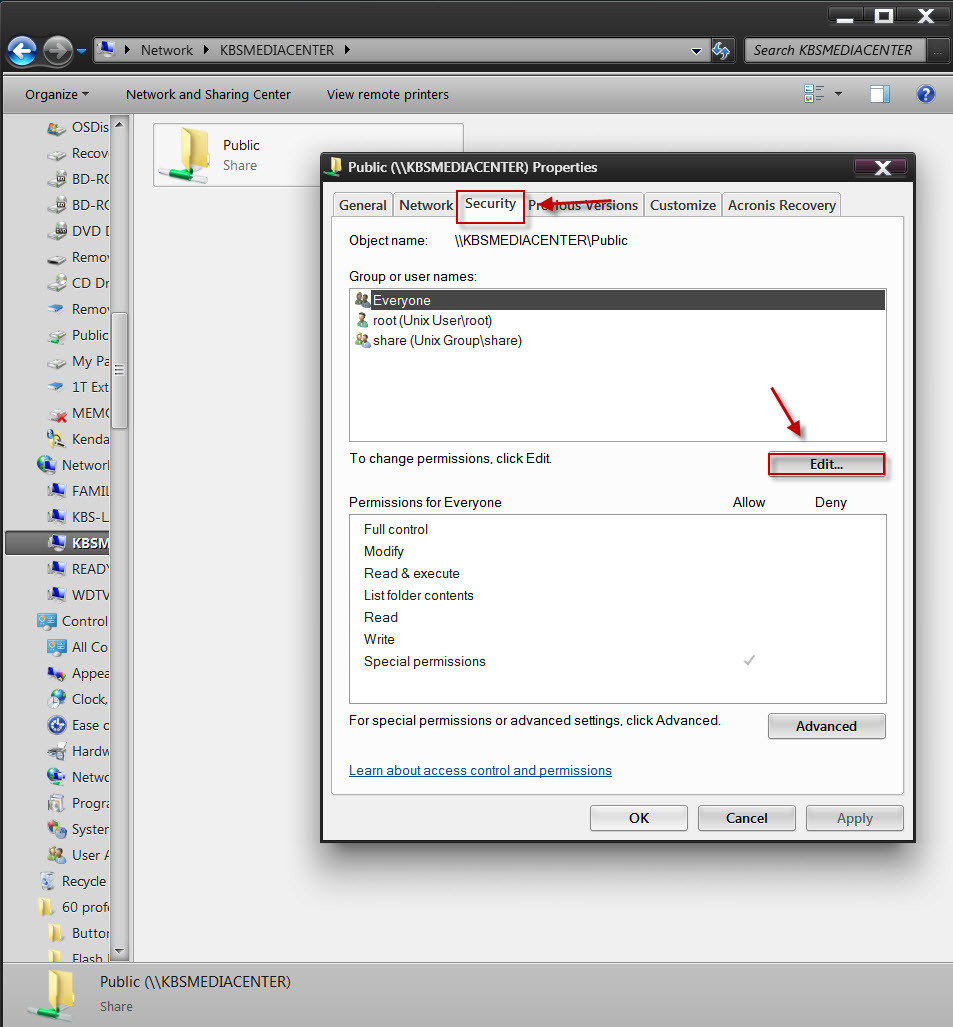Click the User Accounts icon

[56, 855]
